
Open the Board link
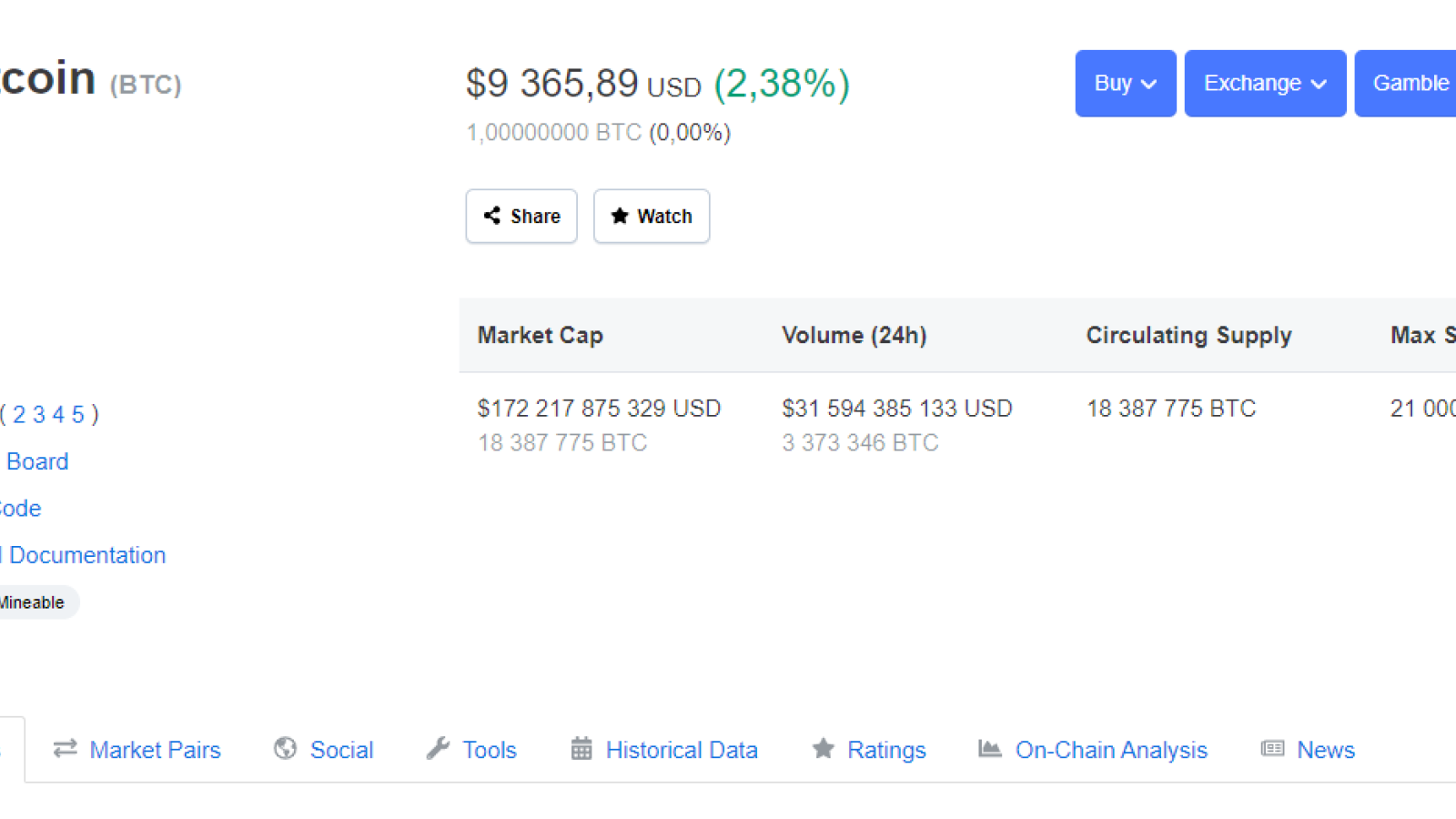(x=37, y=461)
